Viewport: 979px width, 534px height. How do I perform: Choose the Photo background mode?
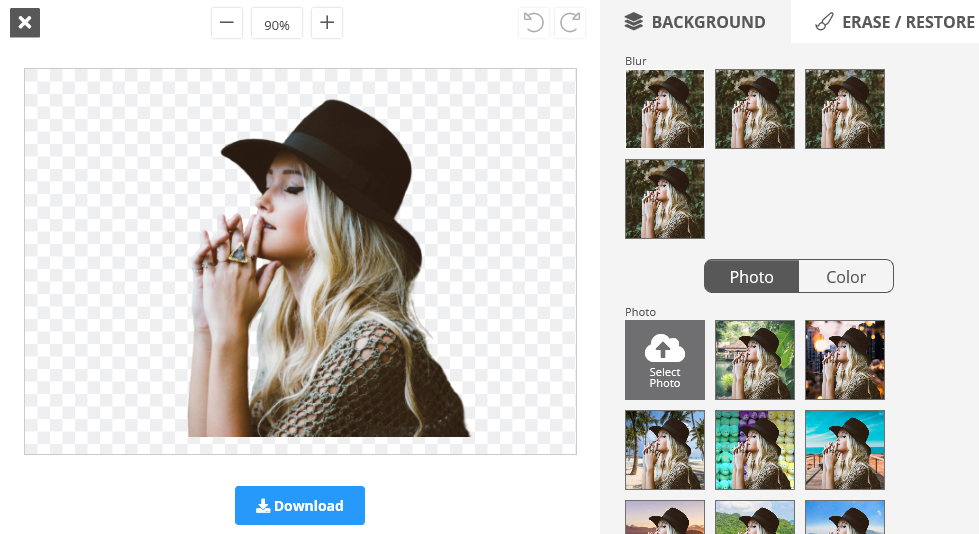[x=751, y=277]
